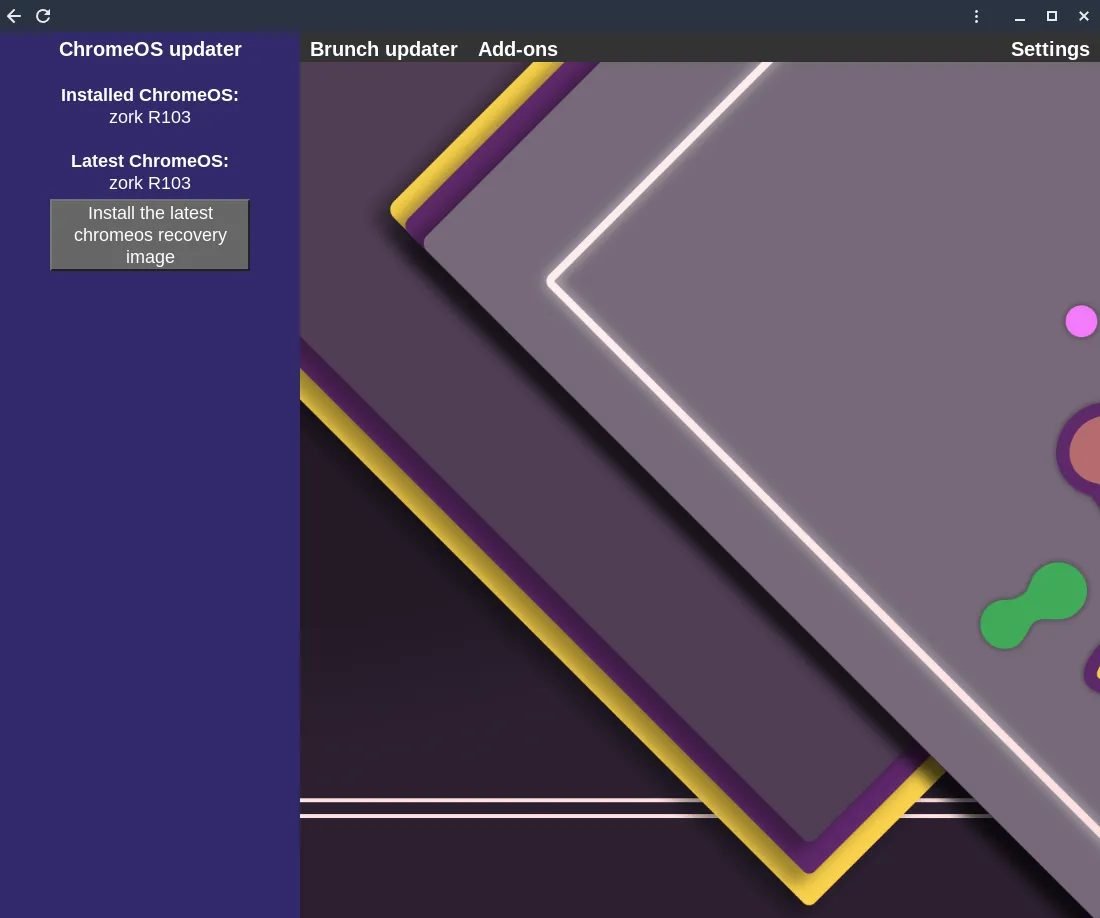
Task: Minimize the updater window
Action: (x=1019, y=16)
